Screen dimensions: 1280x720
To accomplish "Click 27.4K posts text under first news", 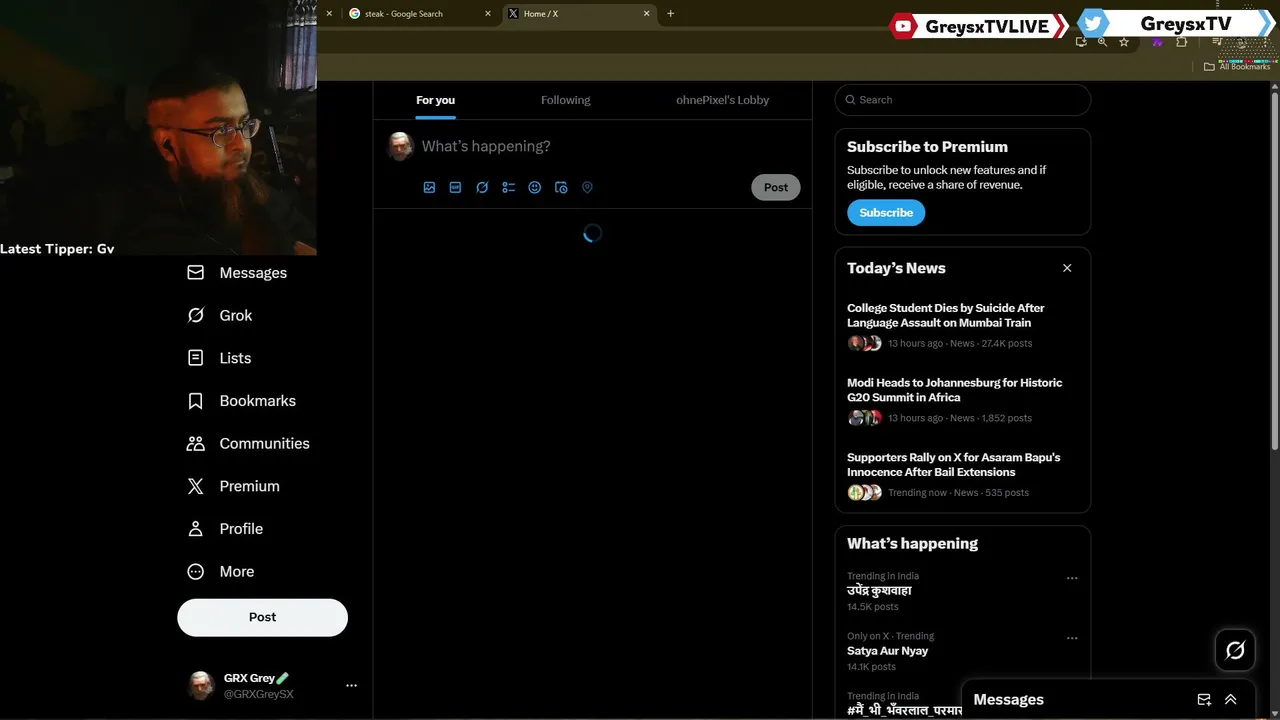I will 1007,343.
